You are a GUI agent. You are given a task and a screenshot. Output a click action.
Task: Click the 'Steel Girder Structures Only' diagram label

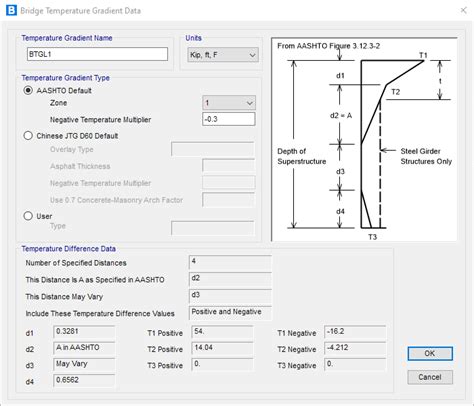coord(426,156)
